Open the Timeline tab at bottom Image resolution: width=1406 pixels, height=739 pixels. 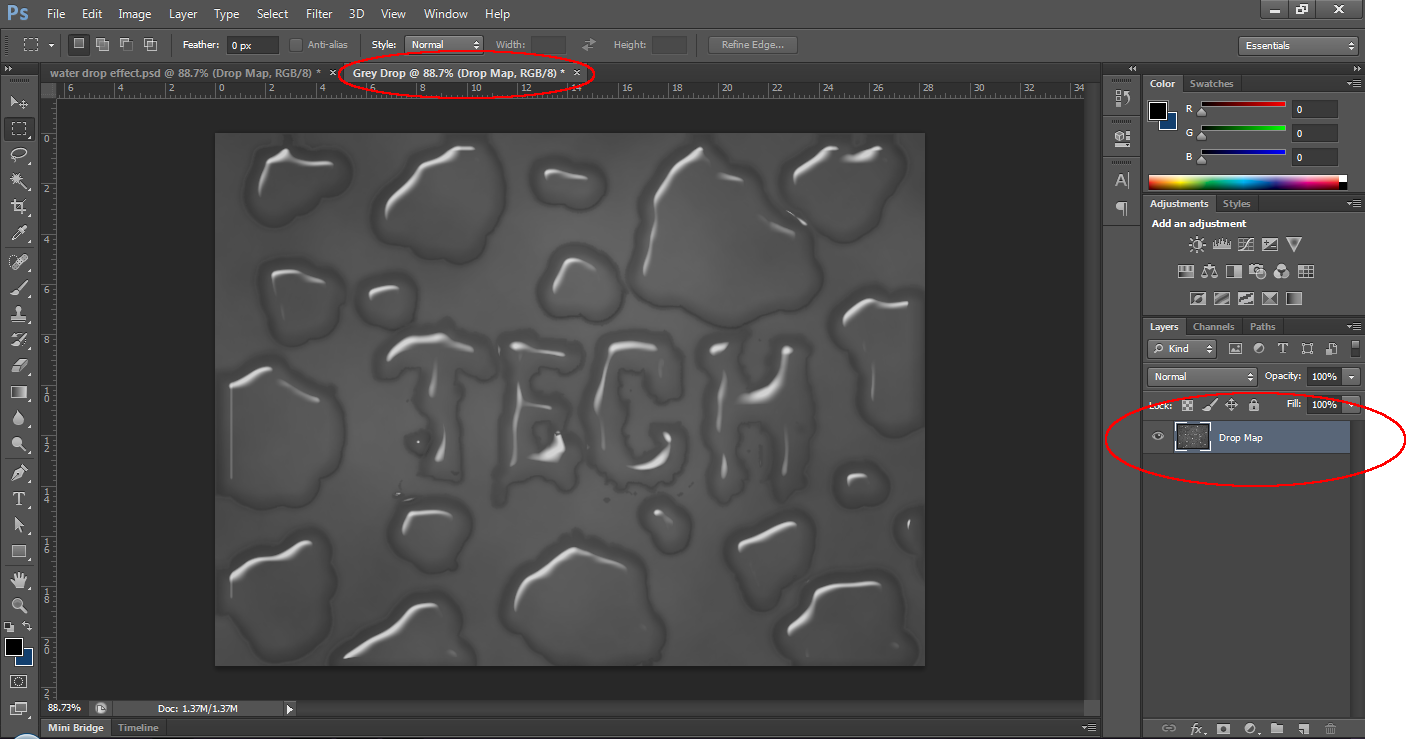tap(138, 728)
